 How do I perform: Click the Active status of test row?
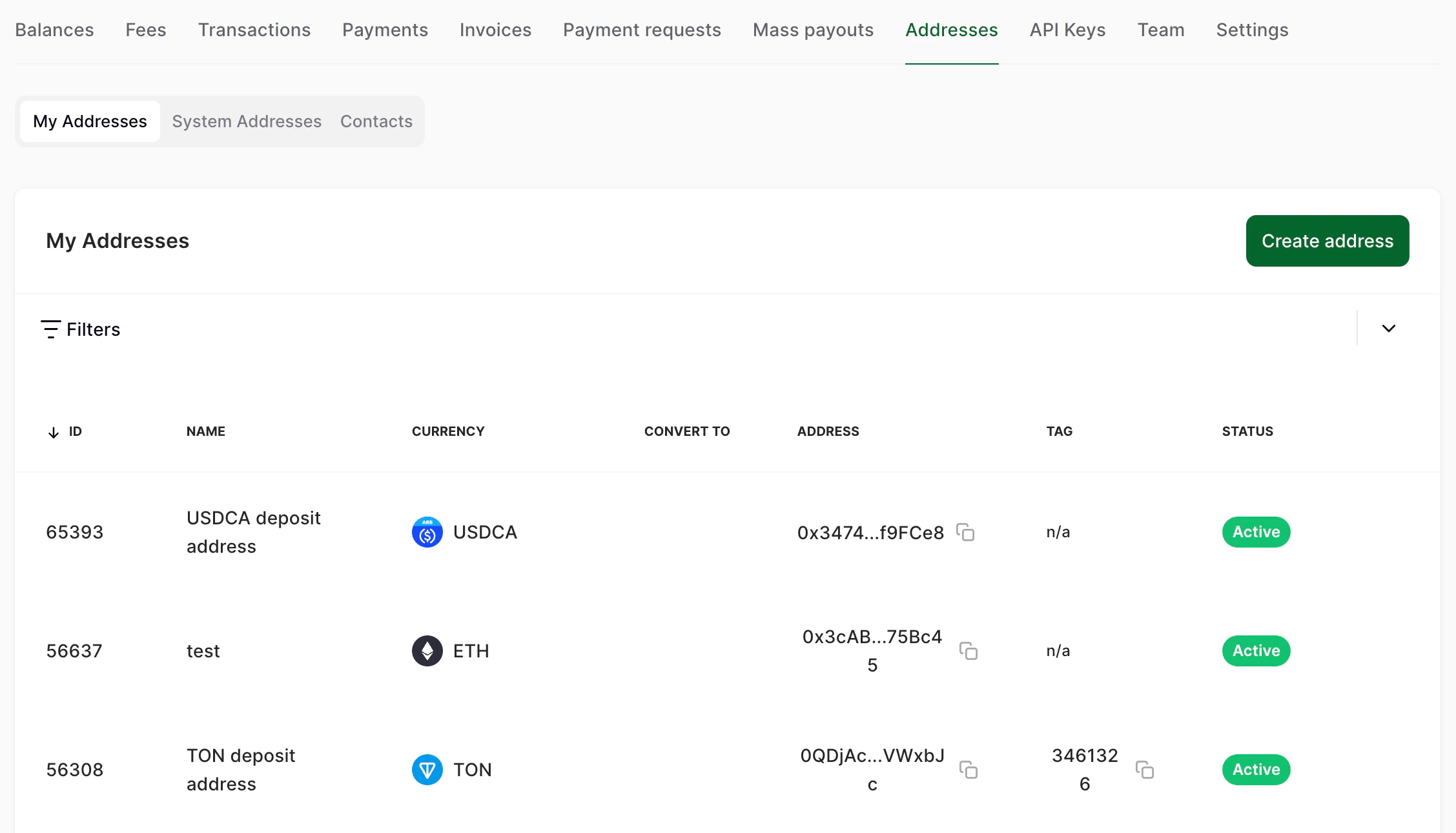(1256, 651)
